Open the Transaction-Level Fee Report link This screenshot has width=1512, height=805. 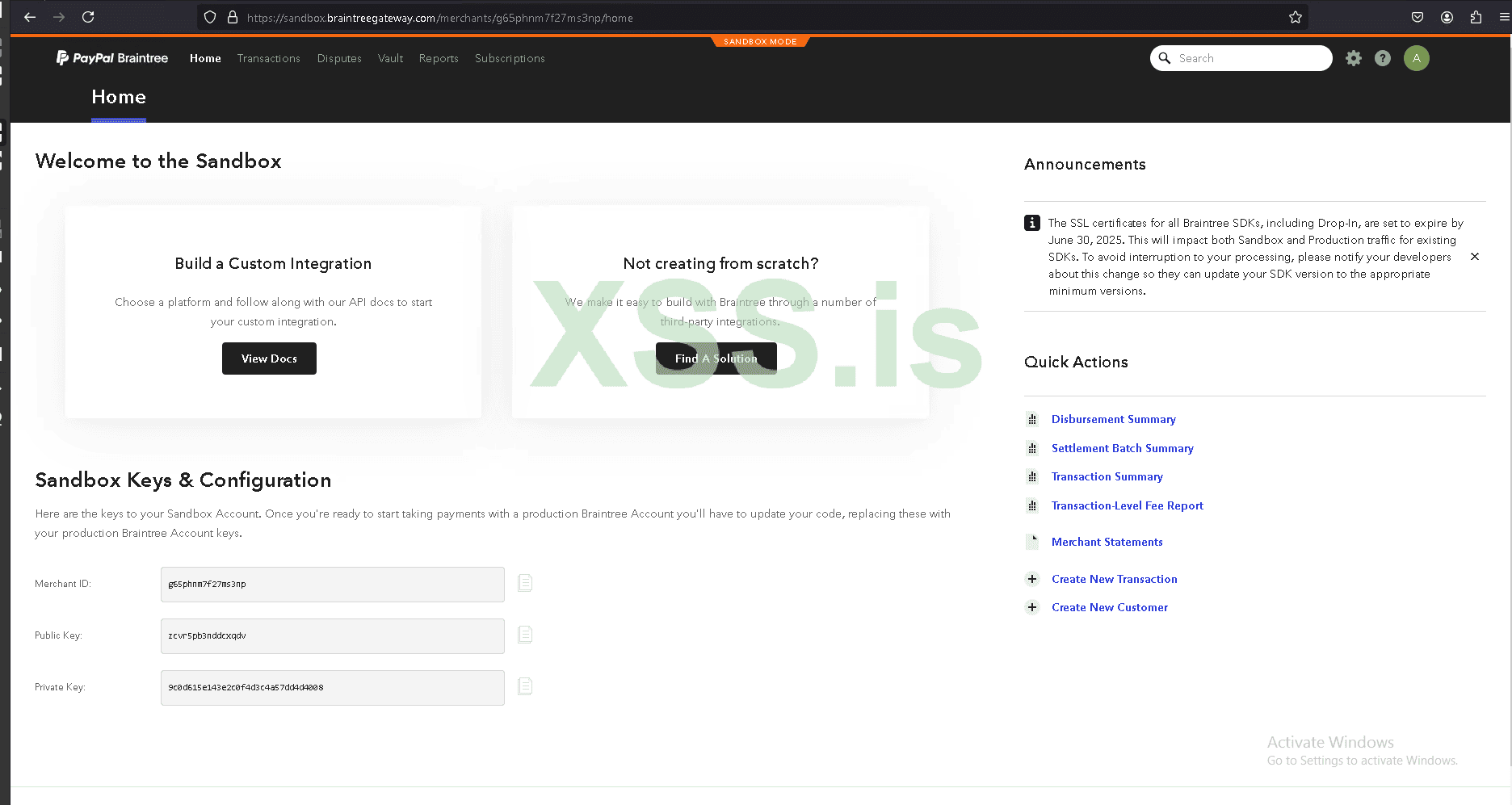click(x=1128, y=505)
